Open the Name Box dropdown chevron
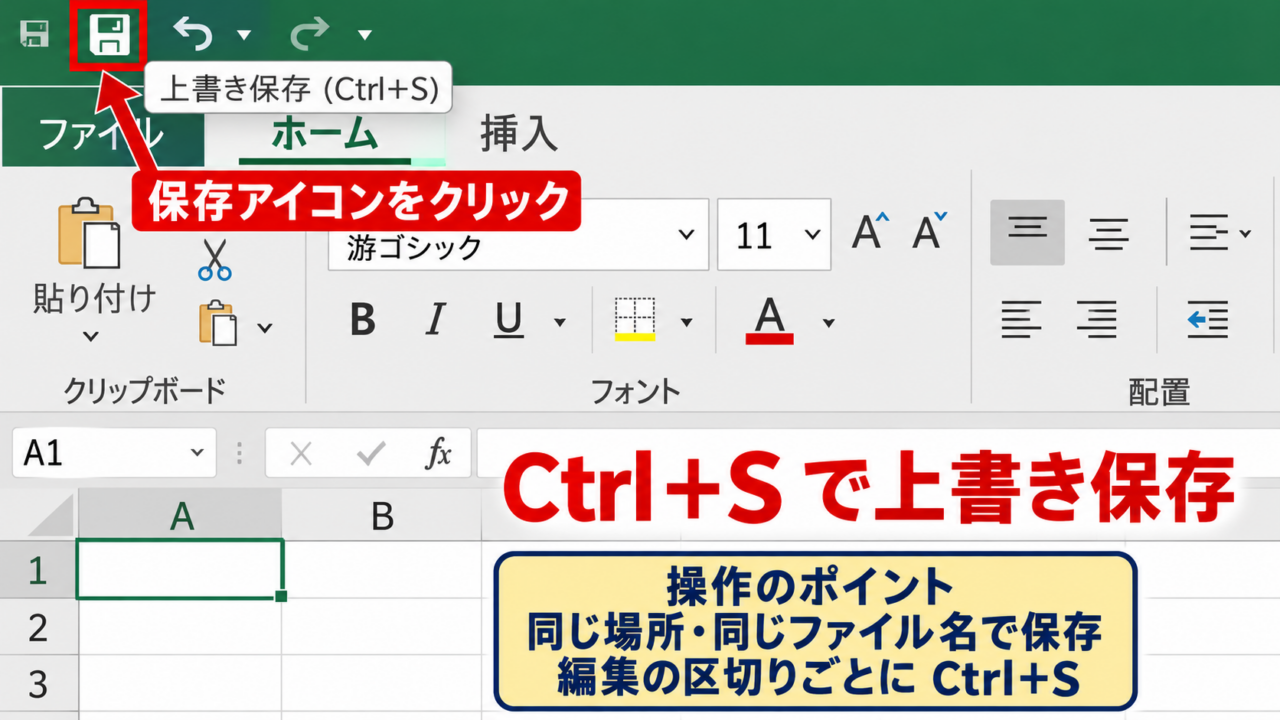Image resolution: width=1280 pixels, height=720 pixels. pos(196,453)
